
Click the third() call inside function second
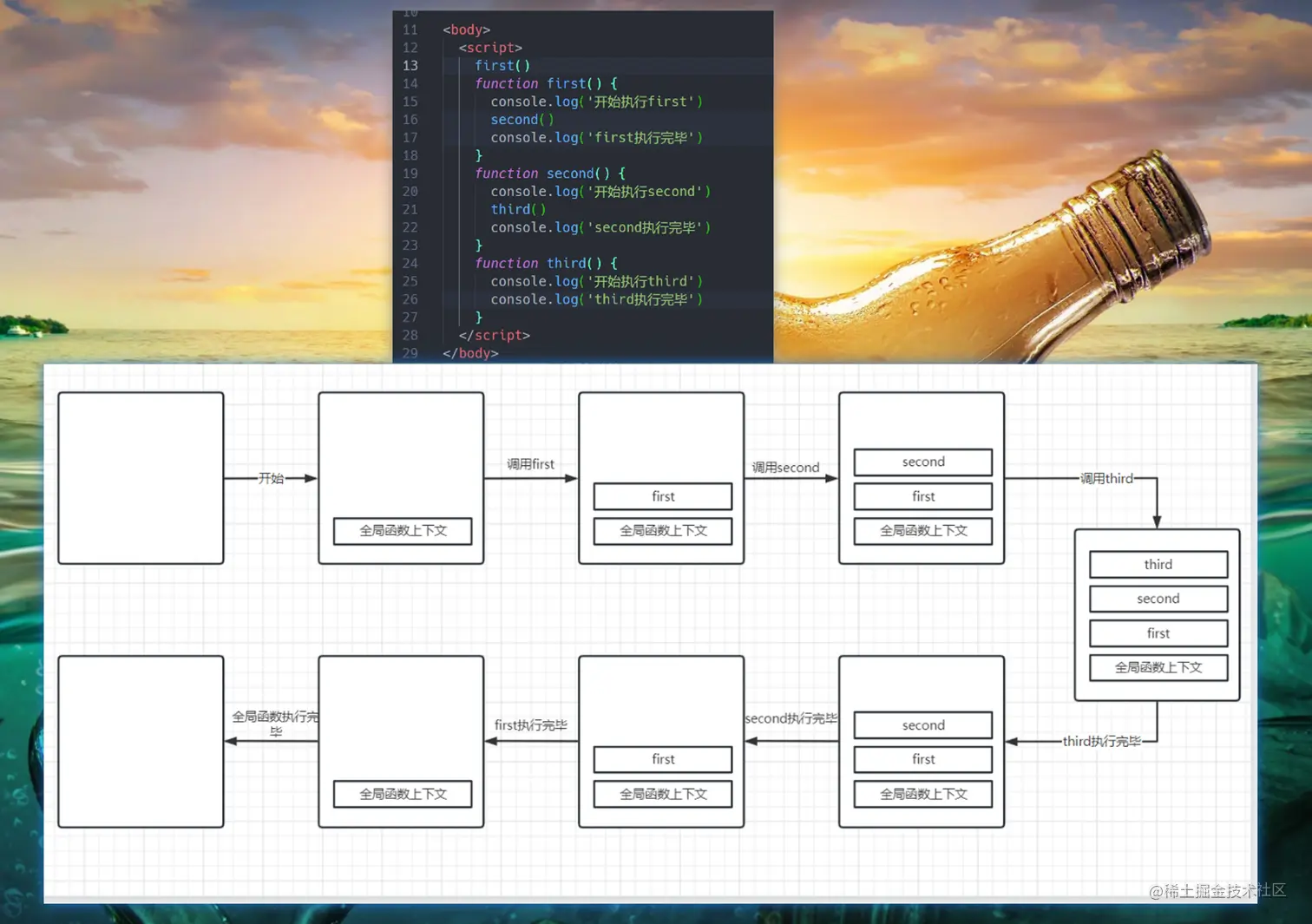pos(518,210)
